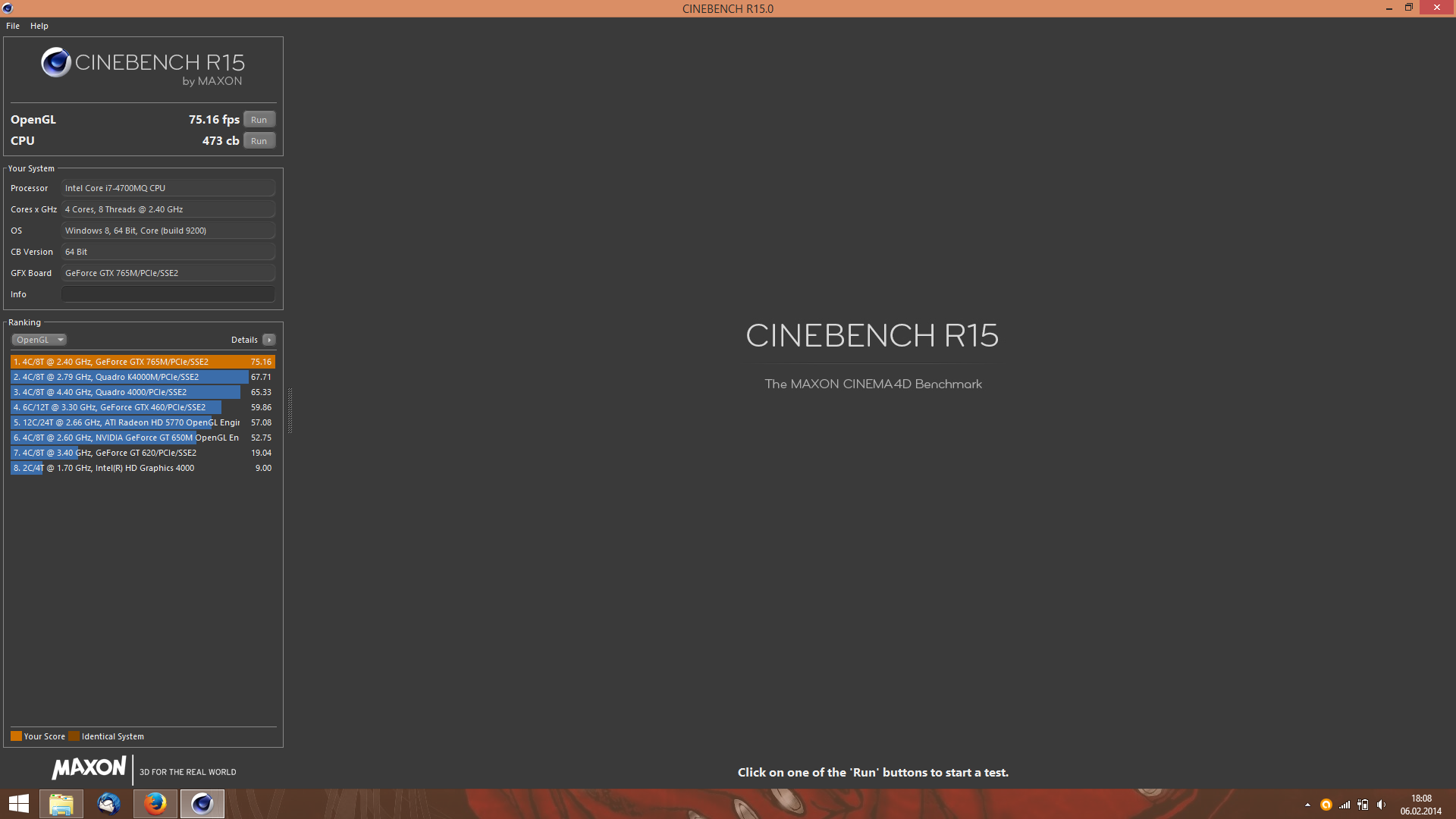The width and height of the screenshot is (1456, 819).
Task: Click the MAXON logo at bottom left
Action: [89, 767]
